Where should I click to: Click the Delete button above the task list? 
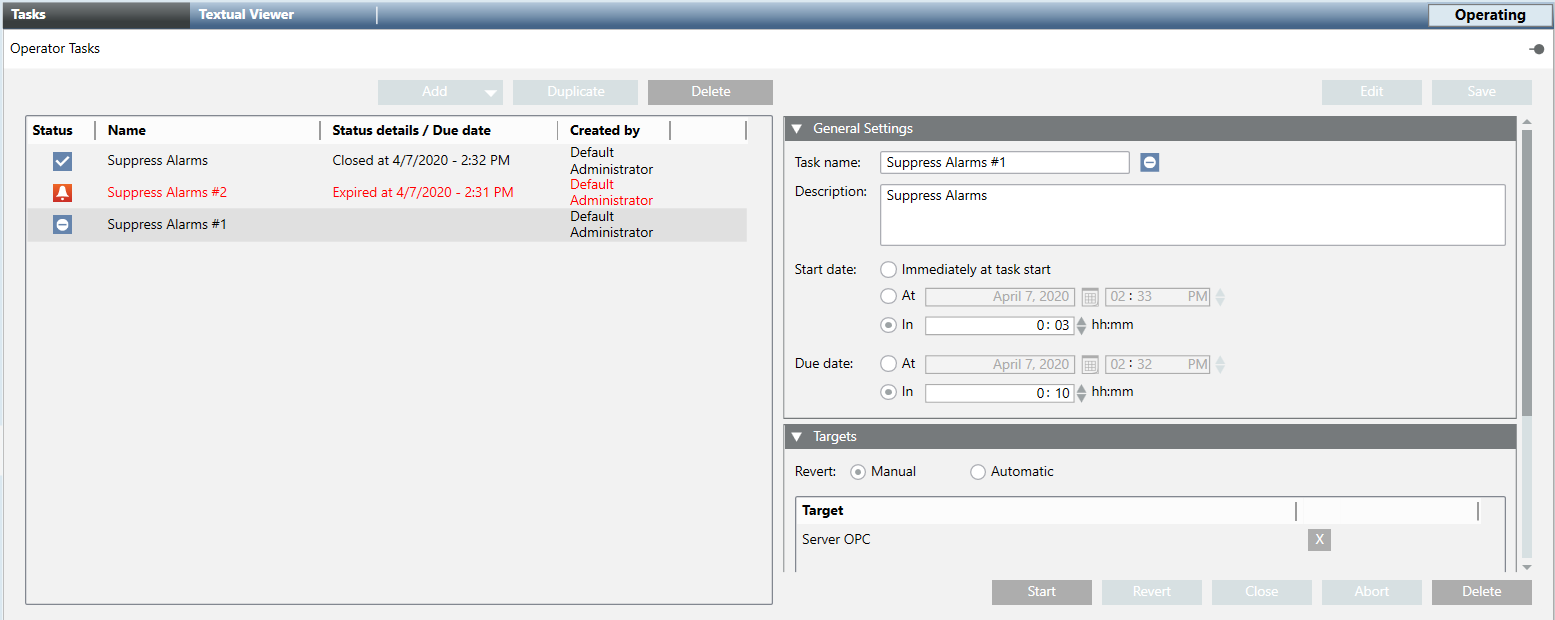coord(710,92)
